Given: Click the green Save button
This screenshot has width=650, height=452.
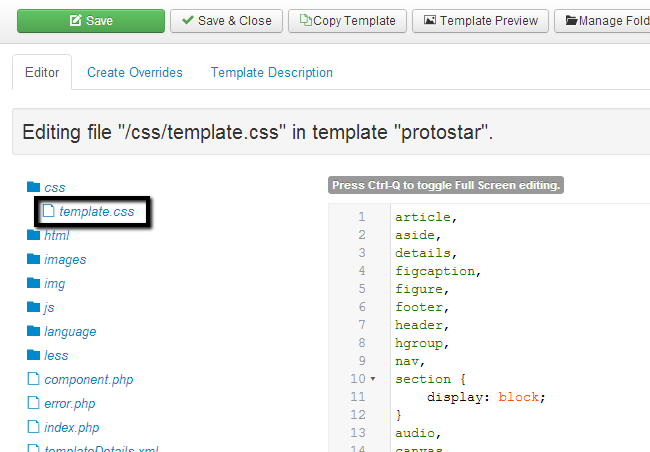Looking at the screenshot, I should [91, 20].
